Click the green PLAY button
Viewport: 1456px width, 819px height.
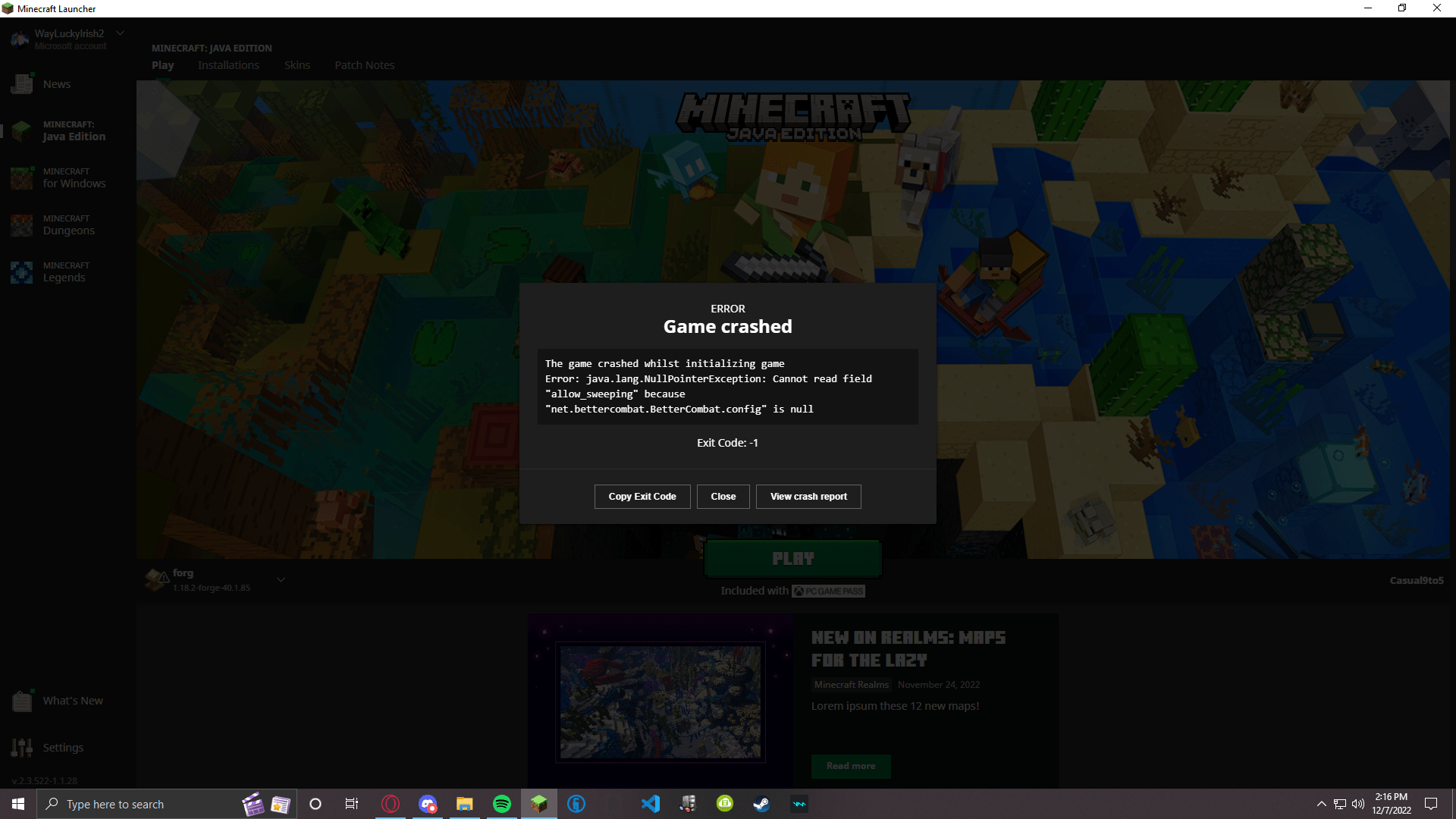(793, 559)
